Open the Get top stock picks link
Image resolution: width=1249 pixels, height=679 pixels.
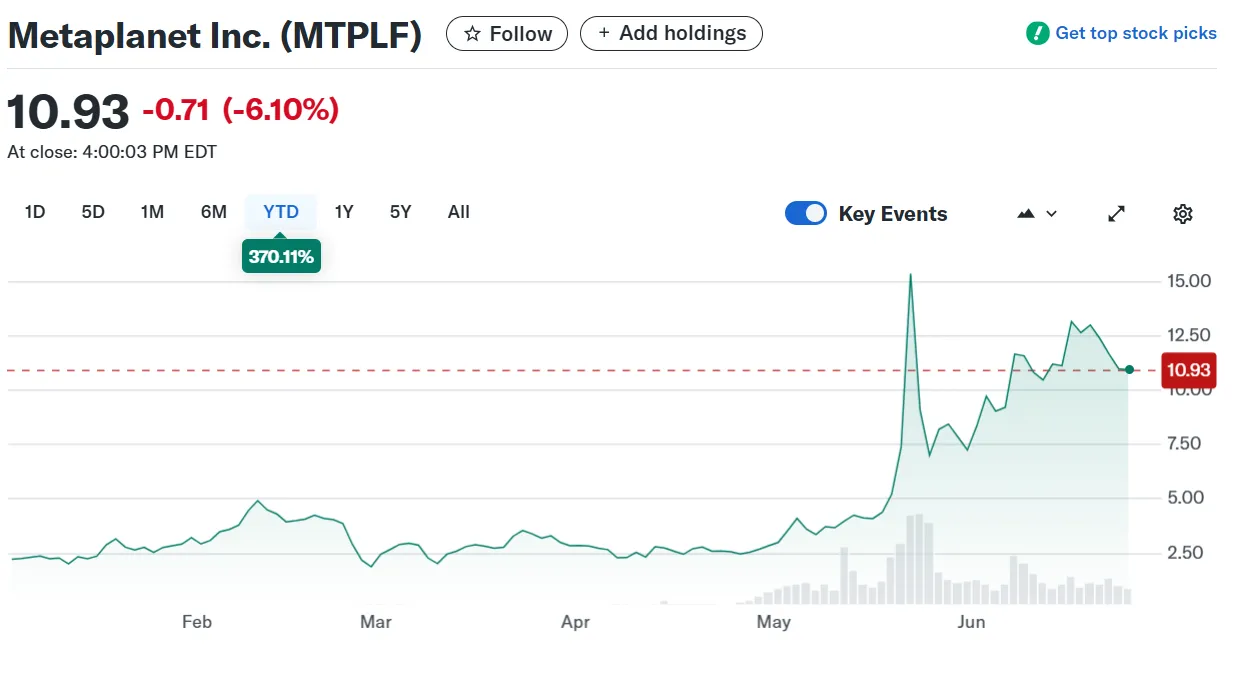(x=1136, y=33)
